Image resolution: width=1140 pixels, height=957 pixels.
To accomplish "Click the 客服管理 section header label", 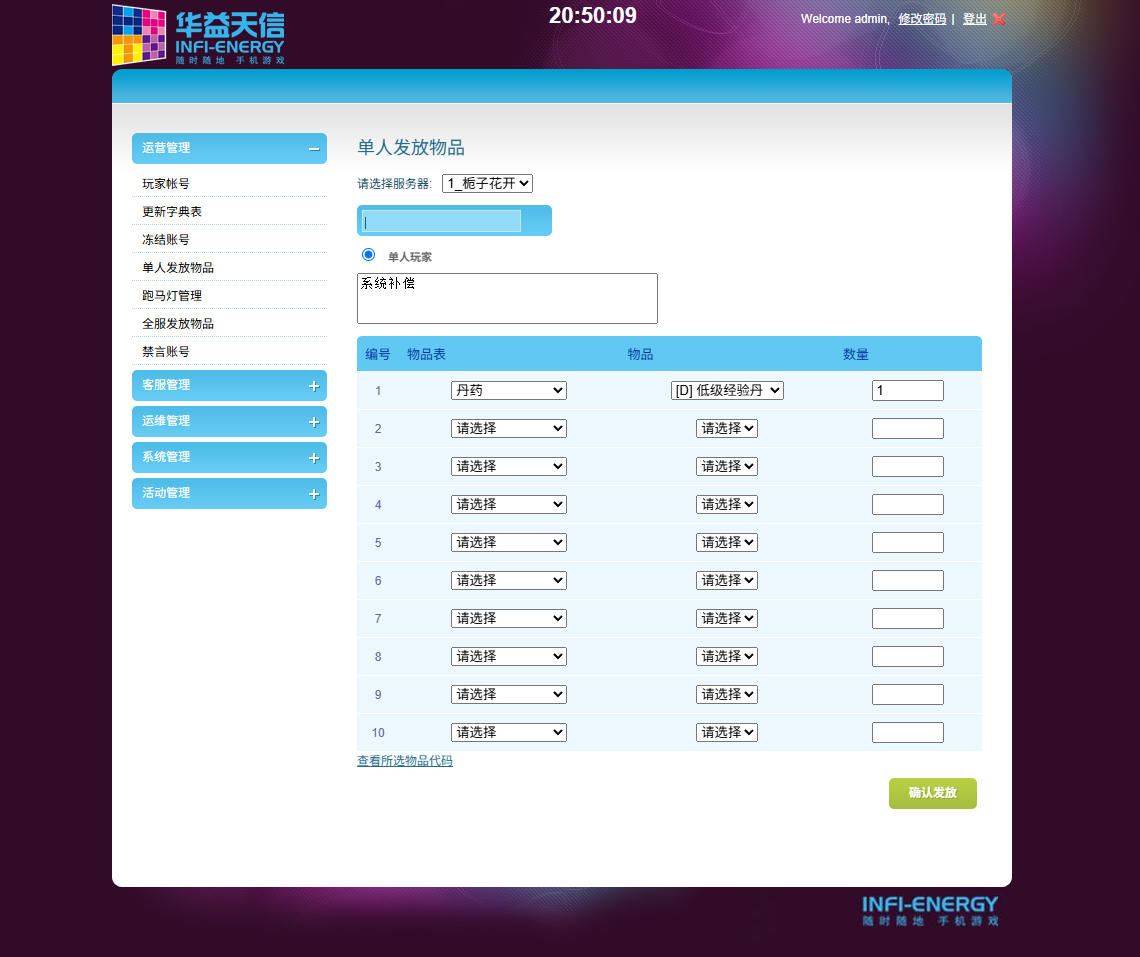I will (x=166, y=385).
